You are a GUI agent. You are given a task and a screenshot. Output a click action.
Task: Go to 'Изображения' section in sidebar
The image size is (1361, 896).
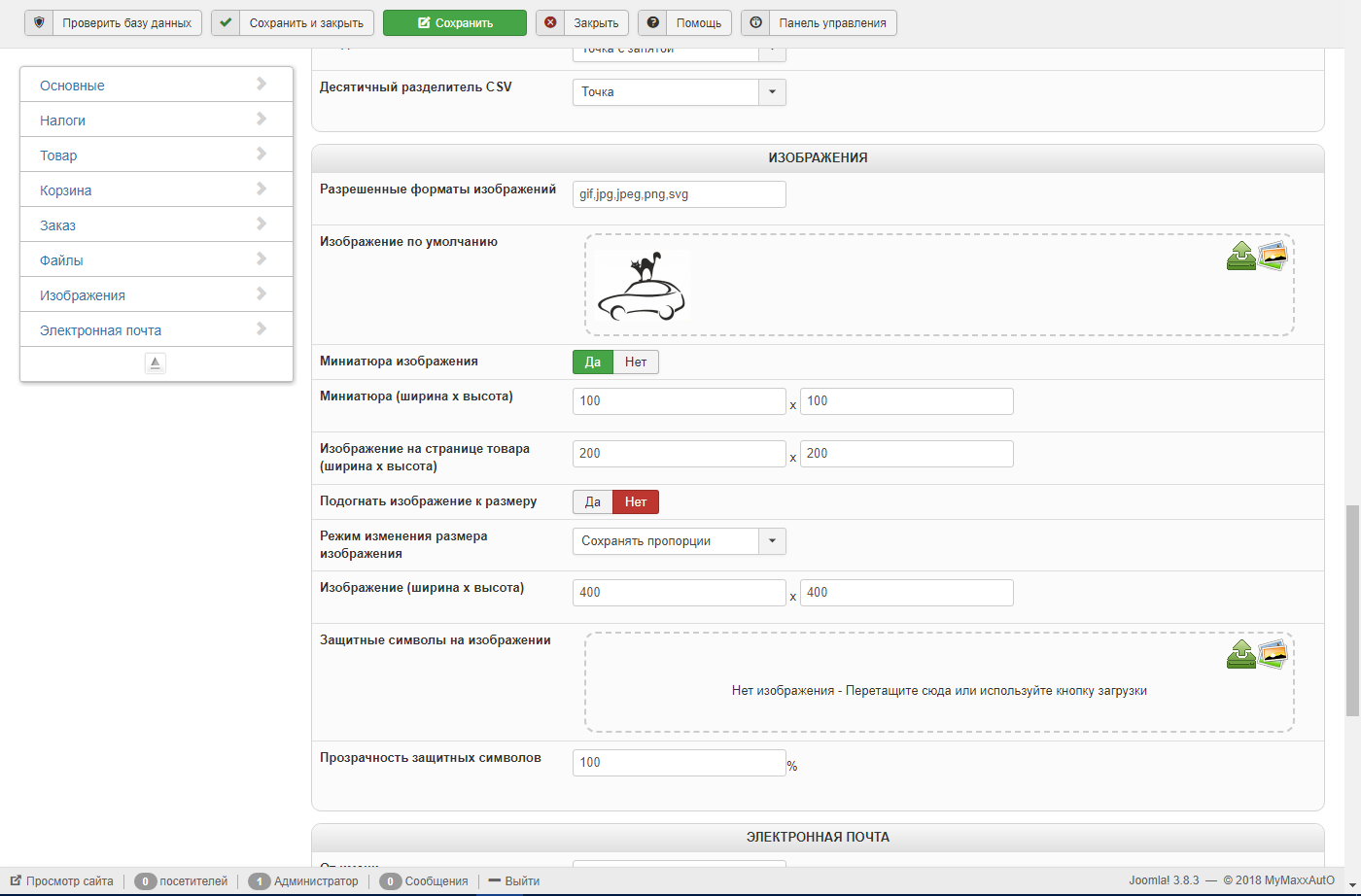pos(156,295)
